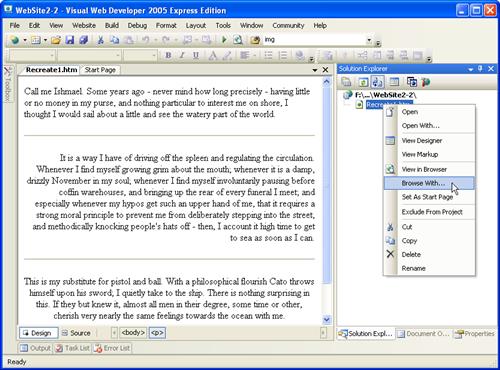Image resolution: width=500 pixels, height=370 pixels.
Task: Choose 'View in Browser' from context menu
Action: pos(429,169)
